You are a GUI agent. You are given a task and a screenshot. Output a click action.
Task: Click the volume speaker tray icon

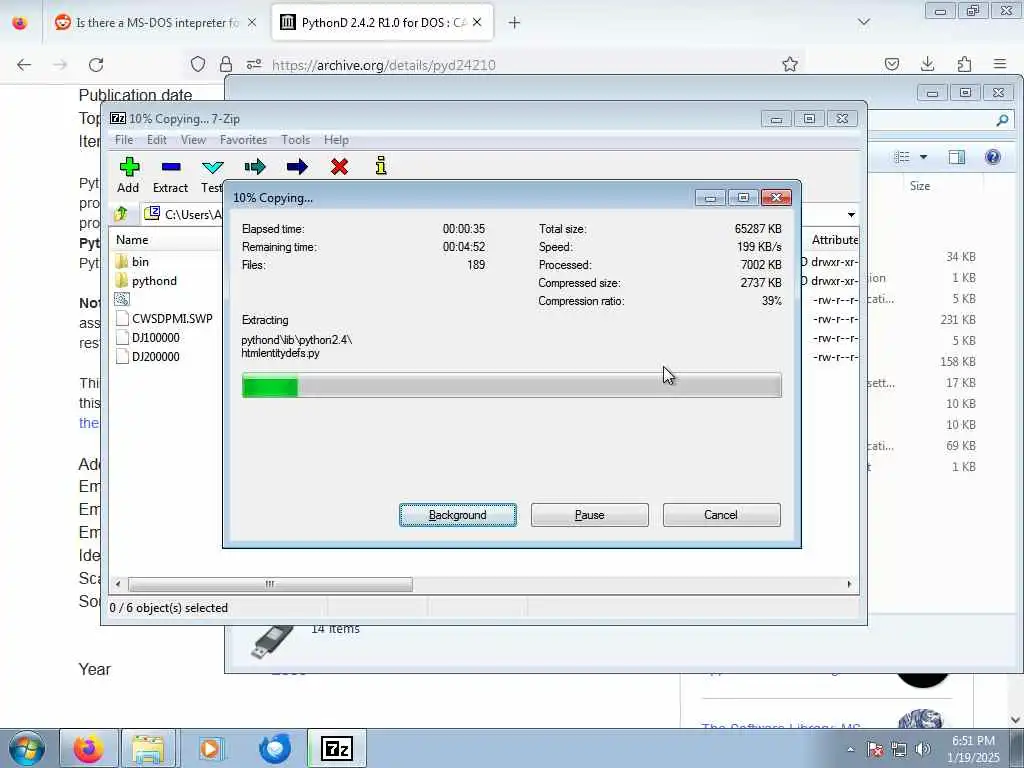point(923,749)
